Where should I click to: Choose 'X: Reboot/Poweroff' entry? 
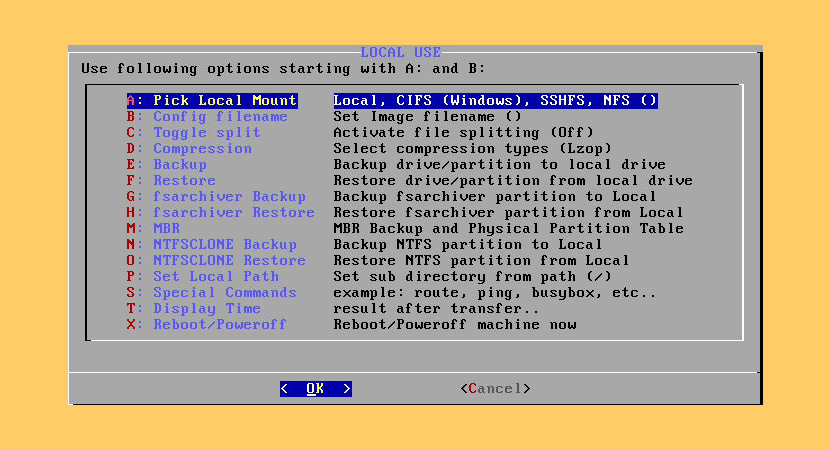click(206, 324)
